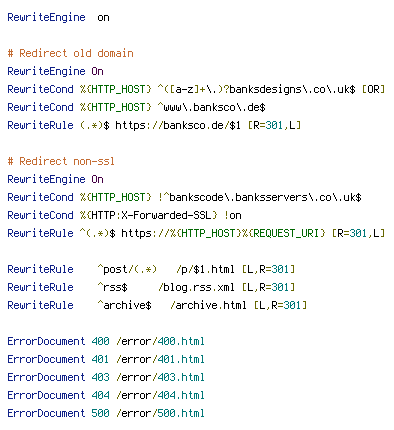Click the https://%{HTTP_HOST}%{REQUEST_URI} target
This screenshot has height=430, width=394.
223,233
